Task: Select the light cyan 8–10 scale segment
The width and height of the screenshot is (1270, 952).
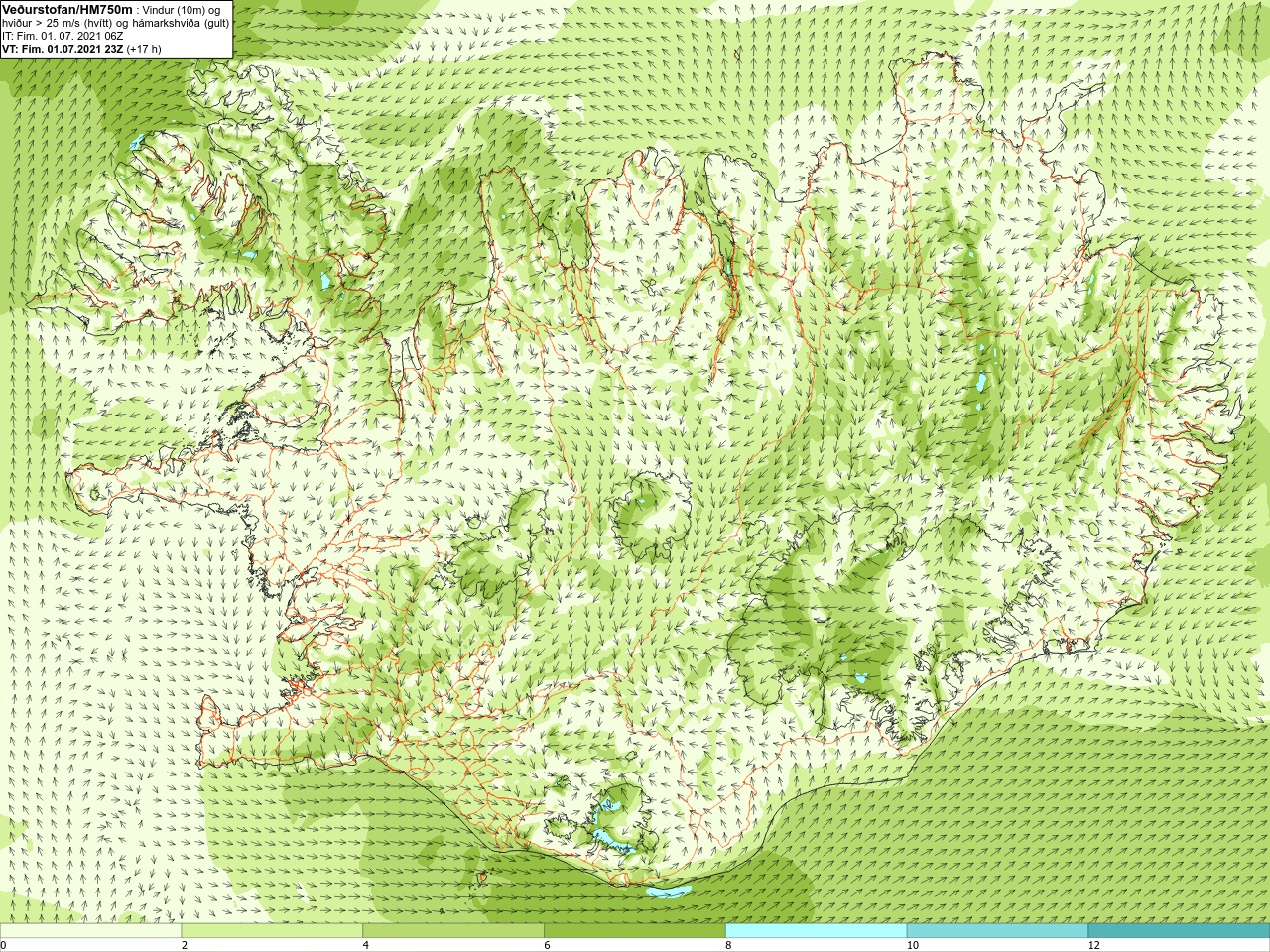Action: click(x=817, y=931)
